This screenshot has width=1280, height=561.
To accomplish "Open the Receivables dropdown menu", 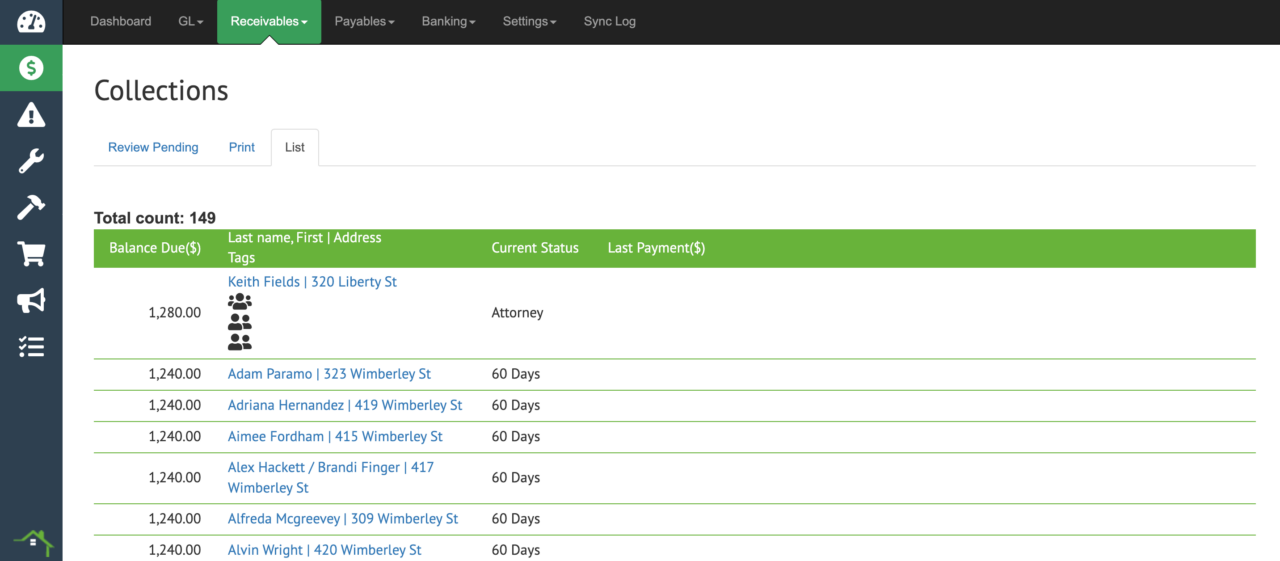I will coord(268,21).
